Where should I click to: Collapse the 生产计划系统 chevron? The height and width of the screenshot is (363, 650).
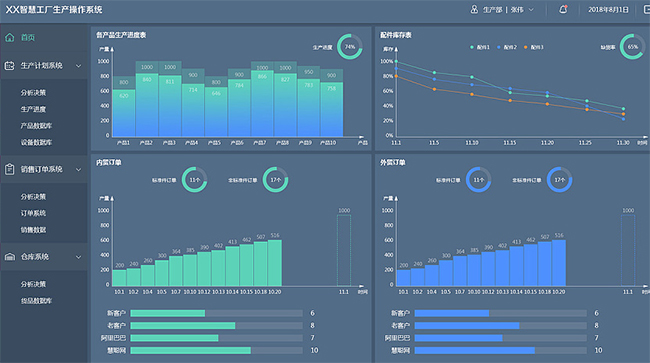tap(78, 66)
